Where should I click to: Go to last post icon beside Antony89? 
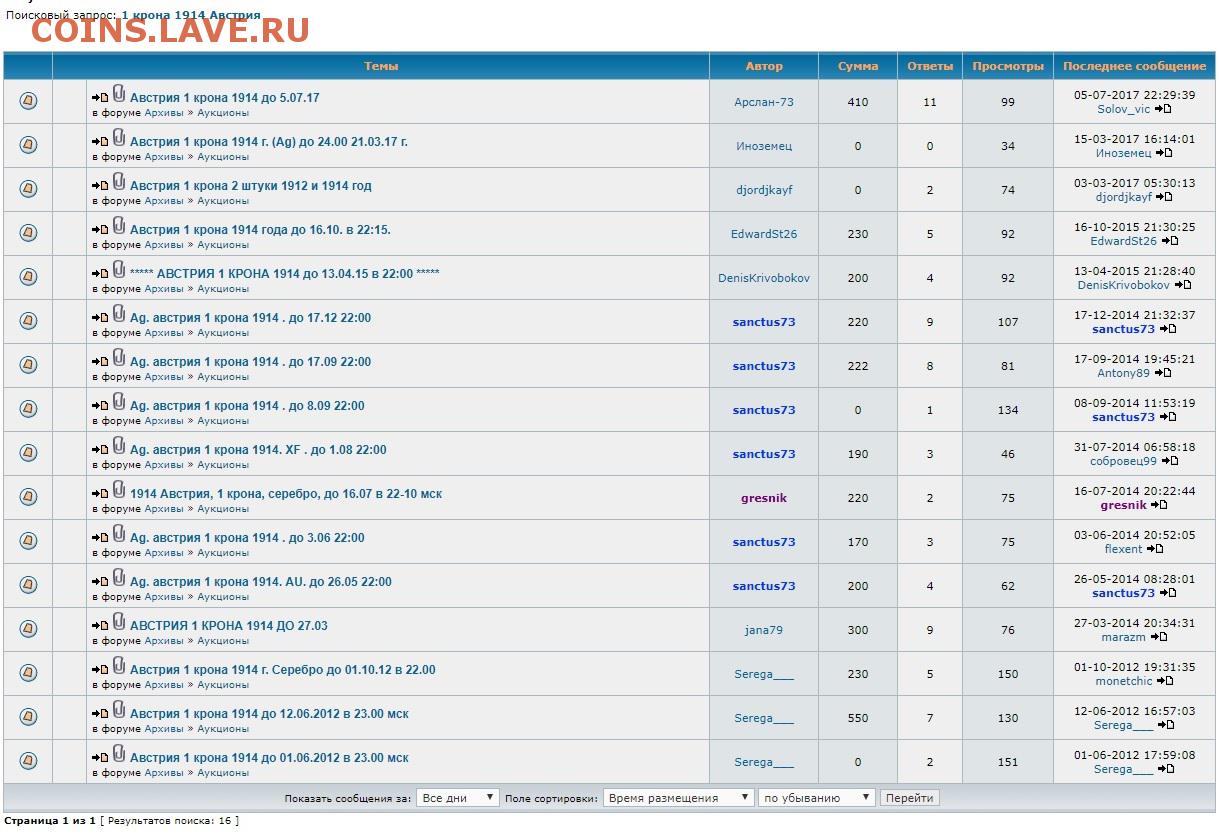pyautogui.click(x=1163, y=373)
